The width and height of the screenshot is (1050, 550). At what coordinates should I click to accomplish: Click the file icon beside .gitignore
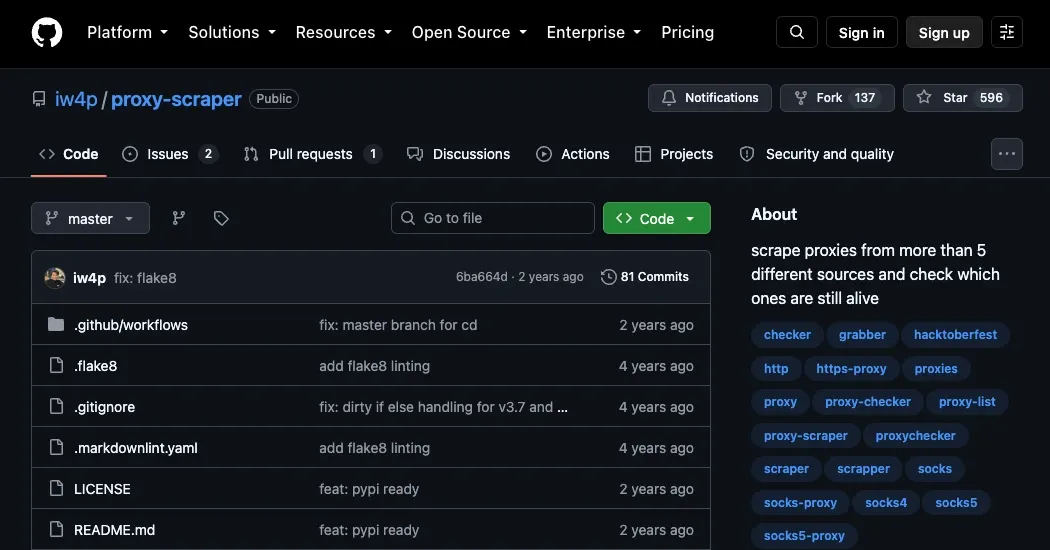[56, 407]
